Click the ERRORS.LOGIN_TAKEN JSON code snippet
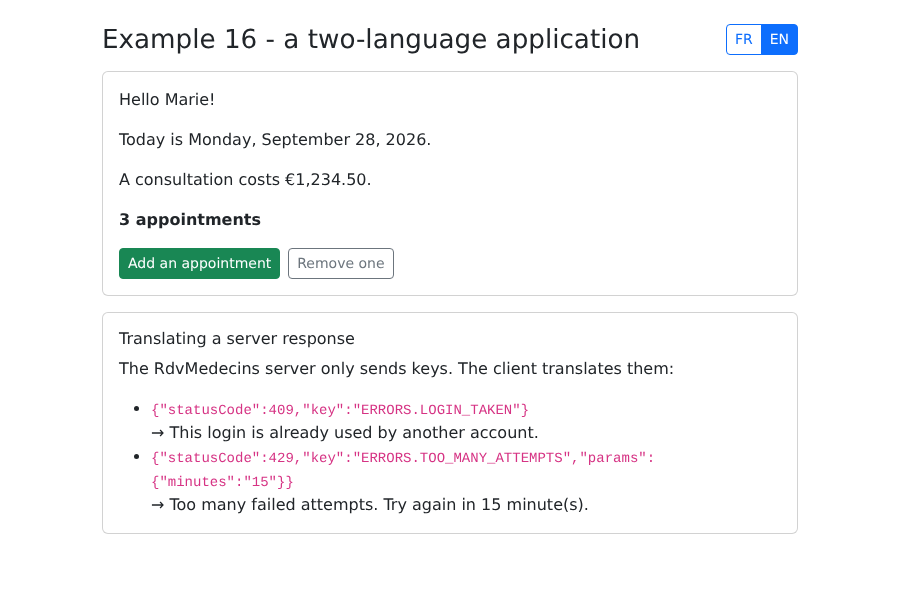Screen dimensions: 900x600 340,410
